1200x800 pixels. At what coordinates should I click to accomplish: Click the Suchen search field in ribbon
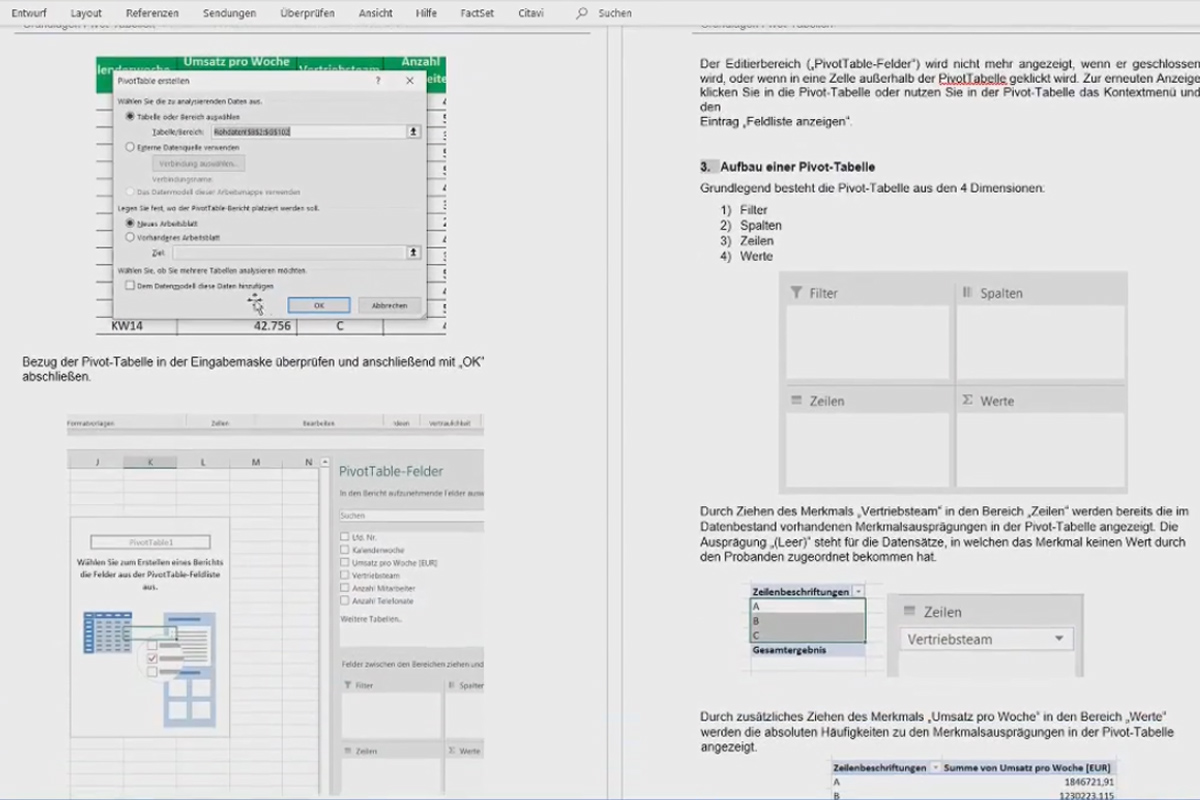pos(614,13)
